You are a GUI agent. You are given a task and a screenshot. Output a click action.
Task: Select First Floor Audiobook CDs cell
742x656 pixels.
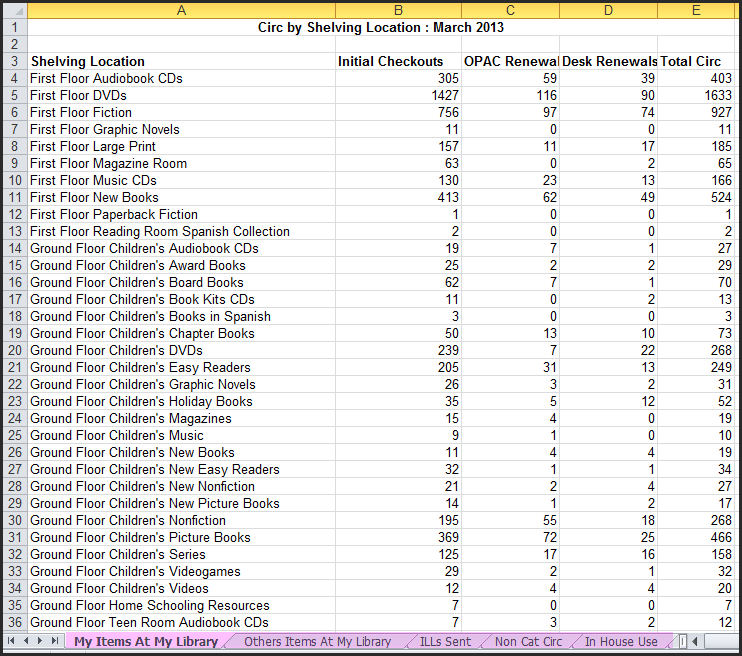pos(181,79)
